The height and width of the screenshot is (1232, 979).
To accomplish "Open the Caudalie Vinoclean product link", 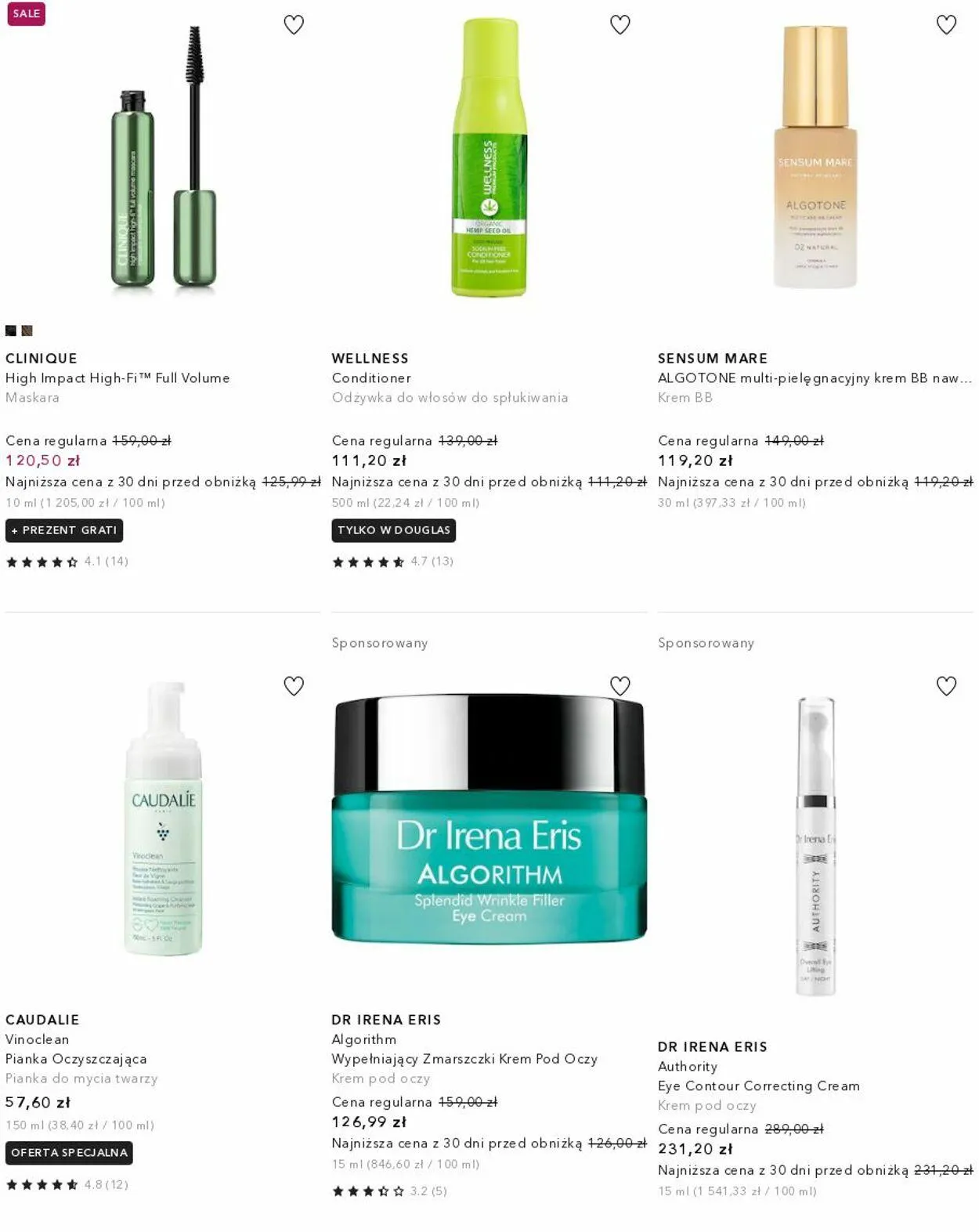I will 38,1039.
